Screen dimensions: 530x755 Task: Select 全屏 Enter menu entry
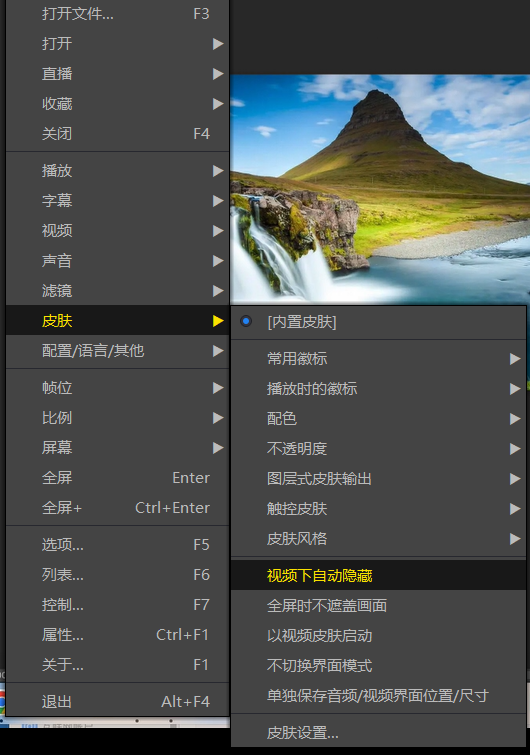click(x=117, y=478)
